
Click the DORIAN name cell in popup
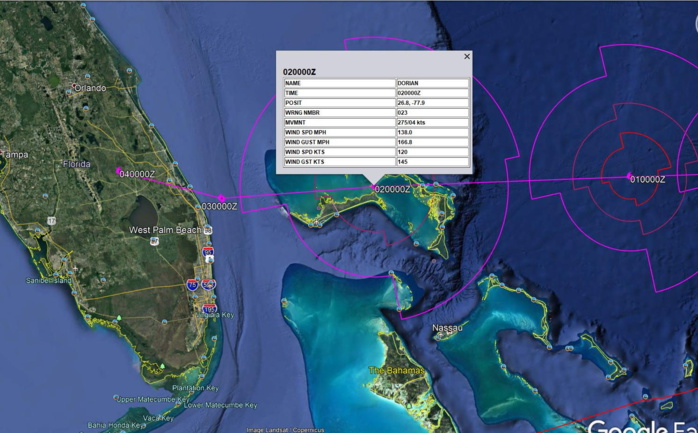tap(431, 83)
